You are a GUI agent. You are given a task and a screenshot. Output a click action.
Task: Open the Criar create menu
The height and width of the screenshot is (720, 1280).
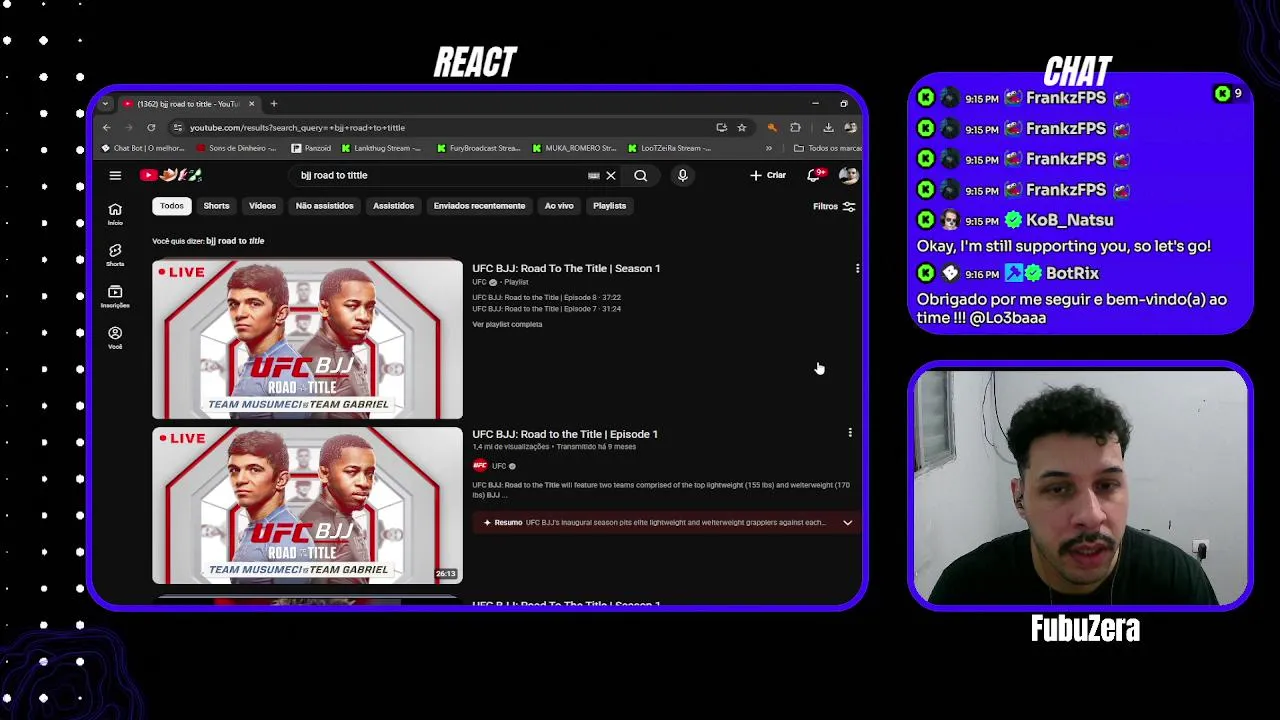click(x=768, y=175)
